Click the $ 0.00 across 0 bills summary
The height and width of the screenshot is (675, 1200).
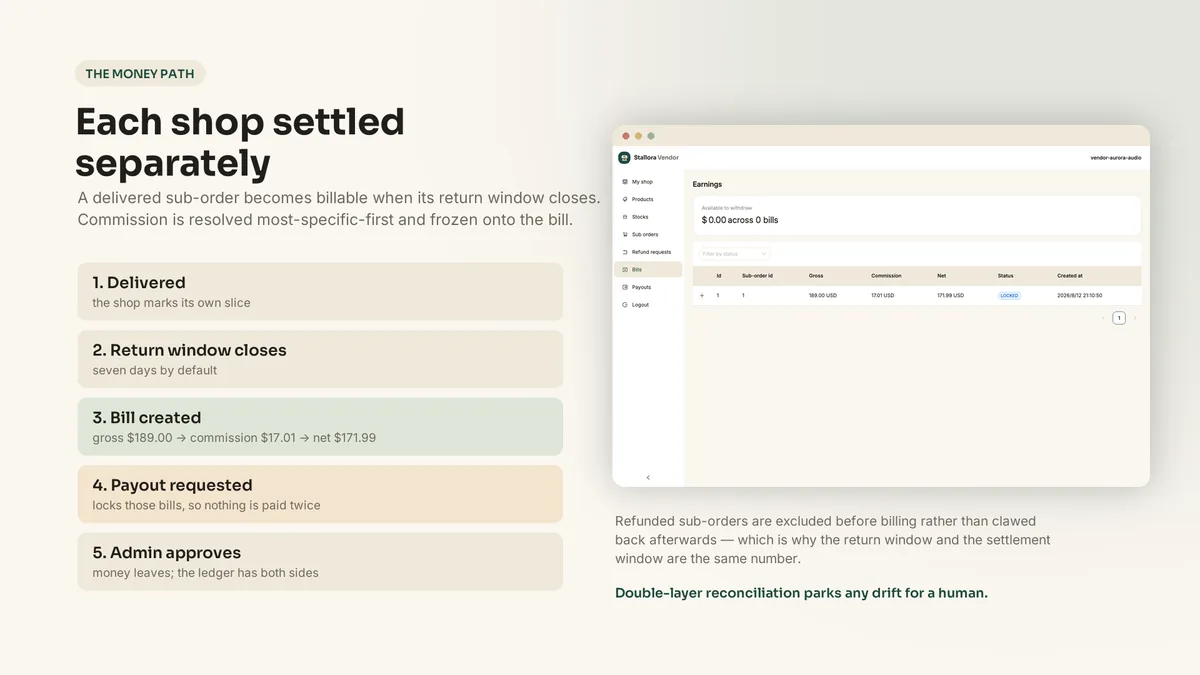[x=740, y=220]
